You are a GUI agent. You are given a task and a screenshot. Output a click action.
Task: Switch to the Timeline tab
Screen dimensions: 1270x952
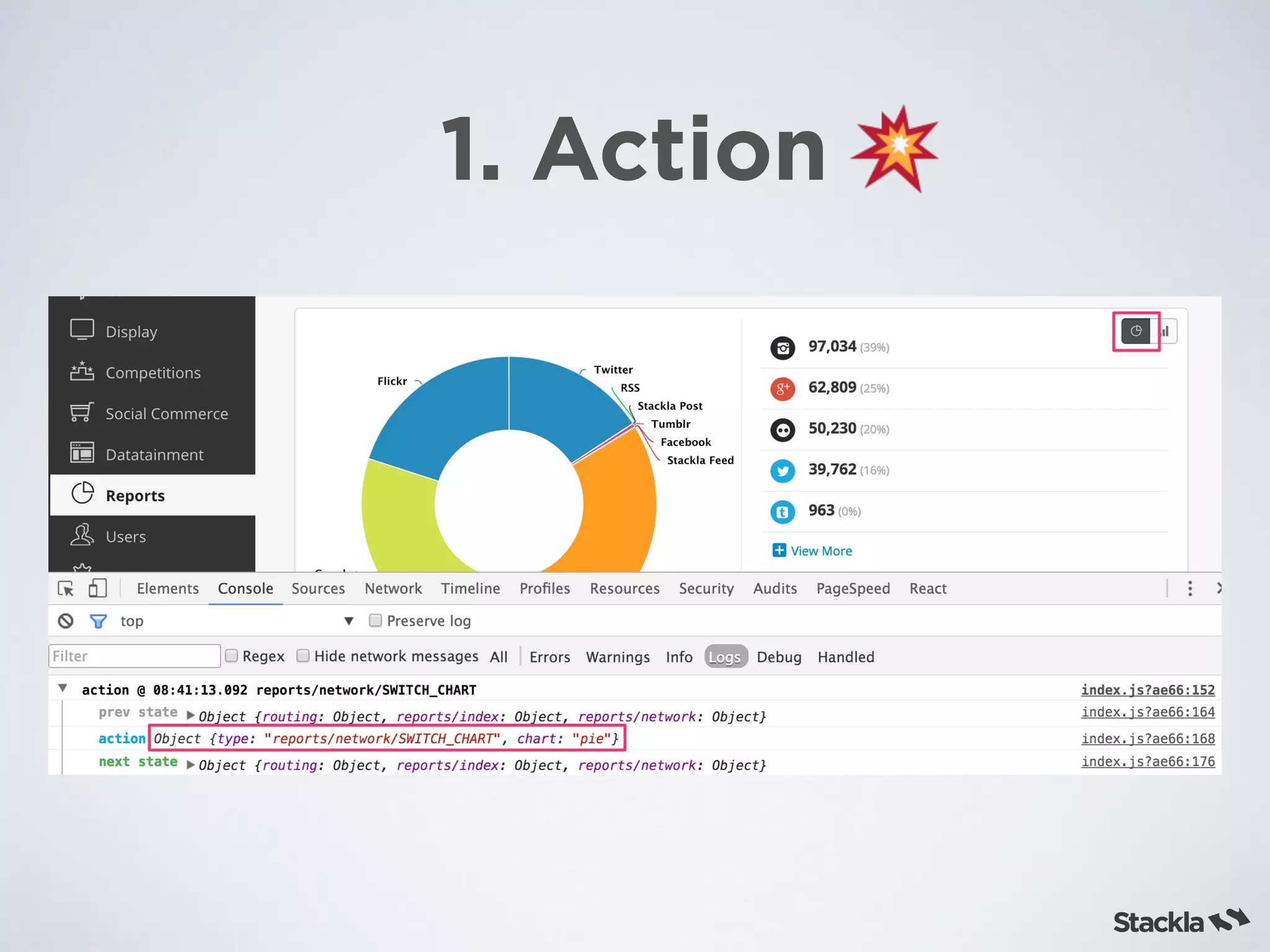470,588
